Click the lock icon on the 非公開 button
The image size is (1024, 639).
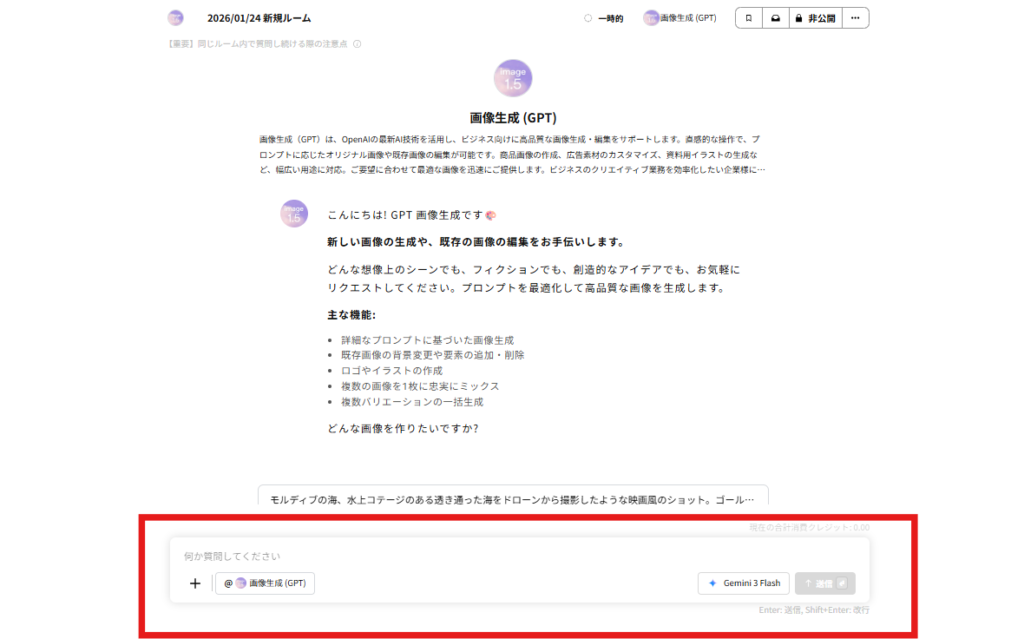coord(798,17)
